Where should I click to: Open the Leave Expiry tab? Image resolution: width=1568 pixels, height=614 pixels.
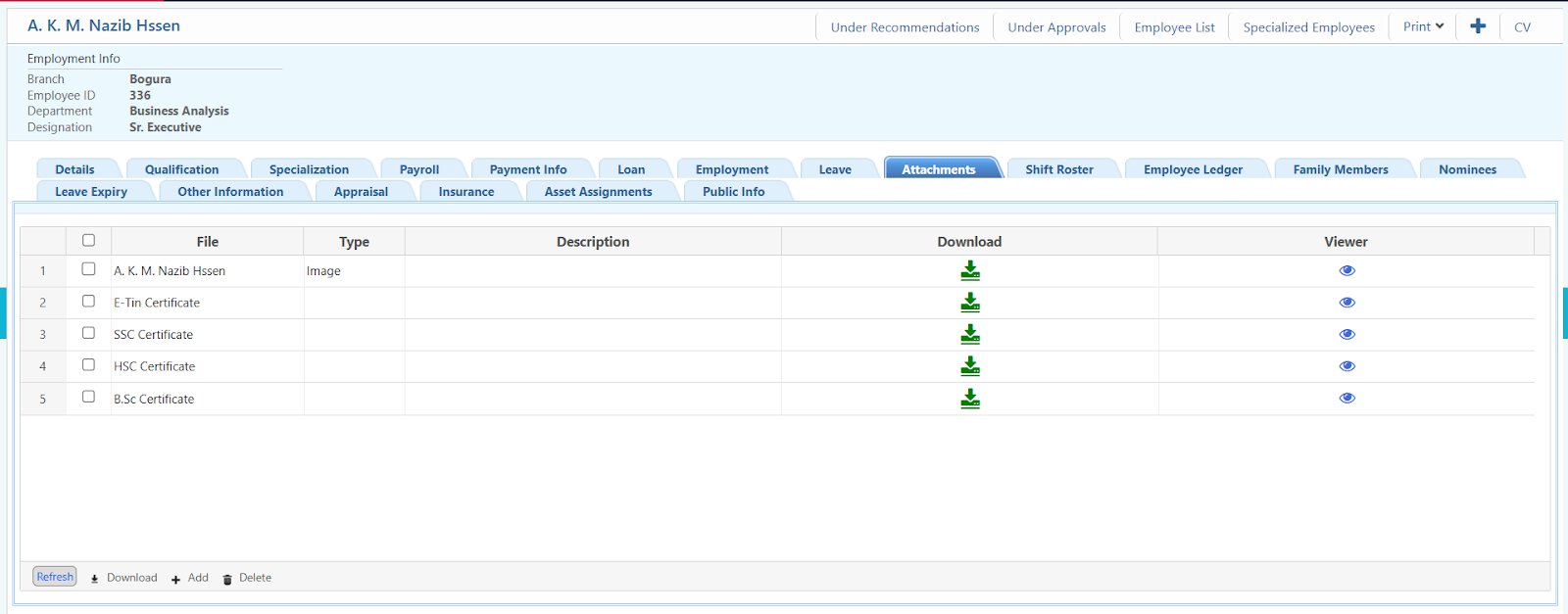click(x=91, y=192)
